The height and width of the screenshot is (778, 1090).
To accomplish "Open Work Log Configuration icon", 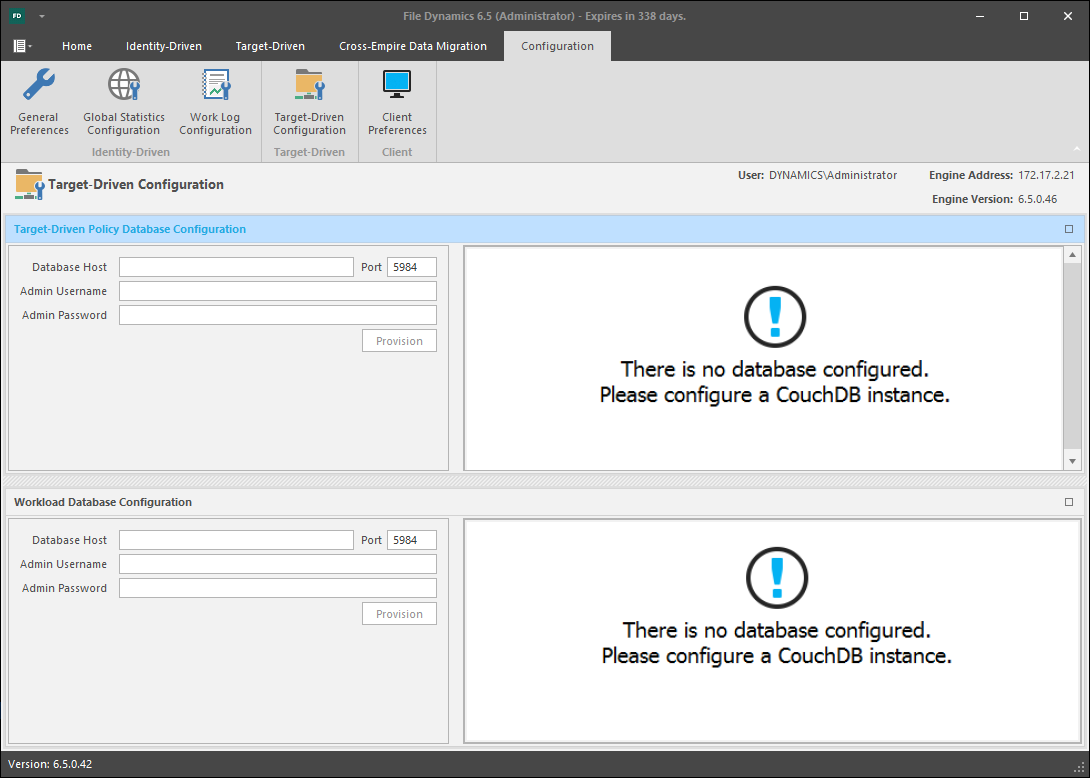I will [215, 86].
